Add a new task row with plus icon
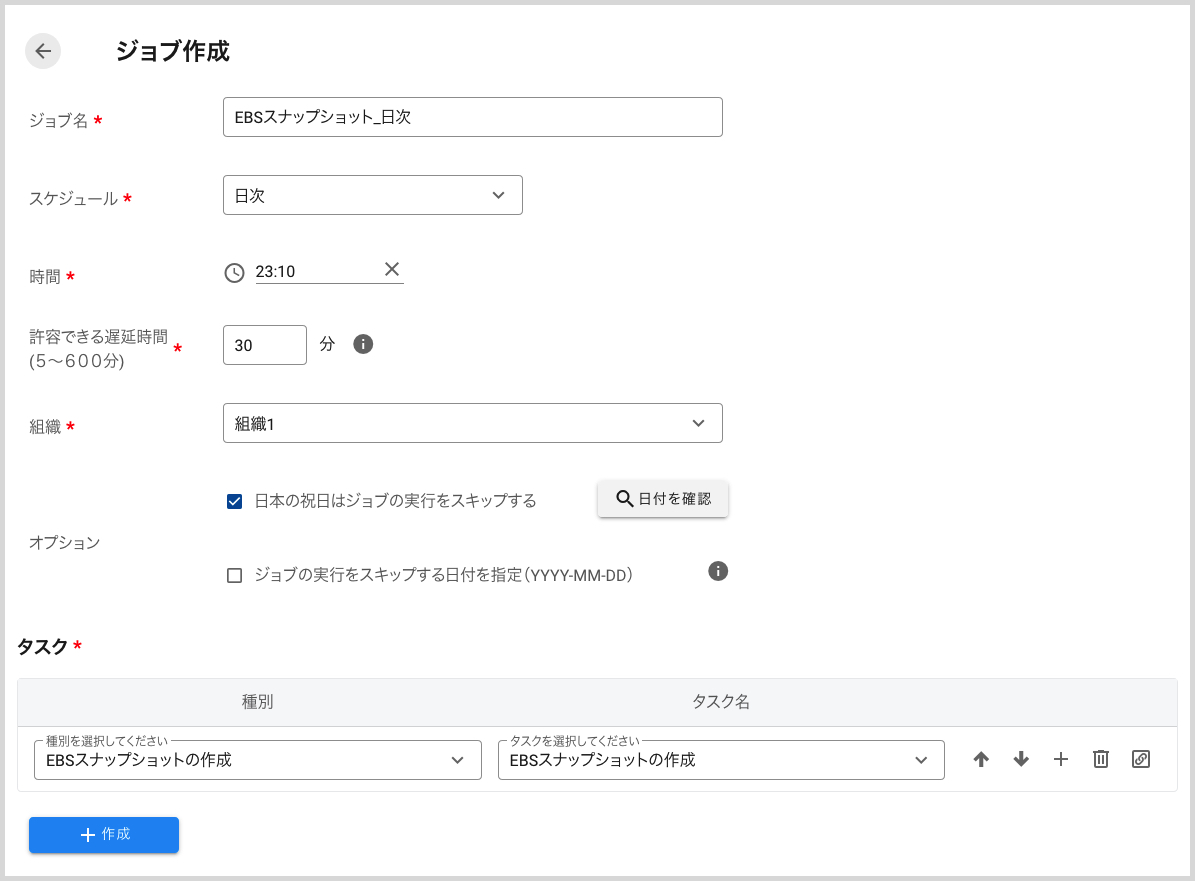Viewport: 1195px width, 881px height. (1061, 759)
